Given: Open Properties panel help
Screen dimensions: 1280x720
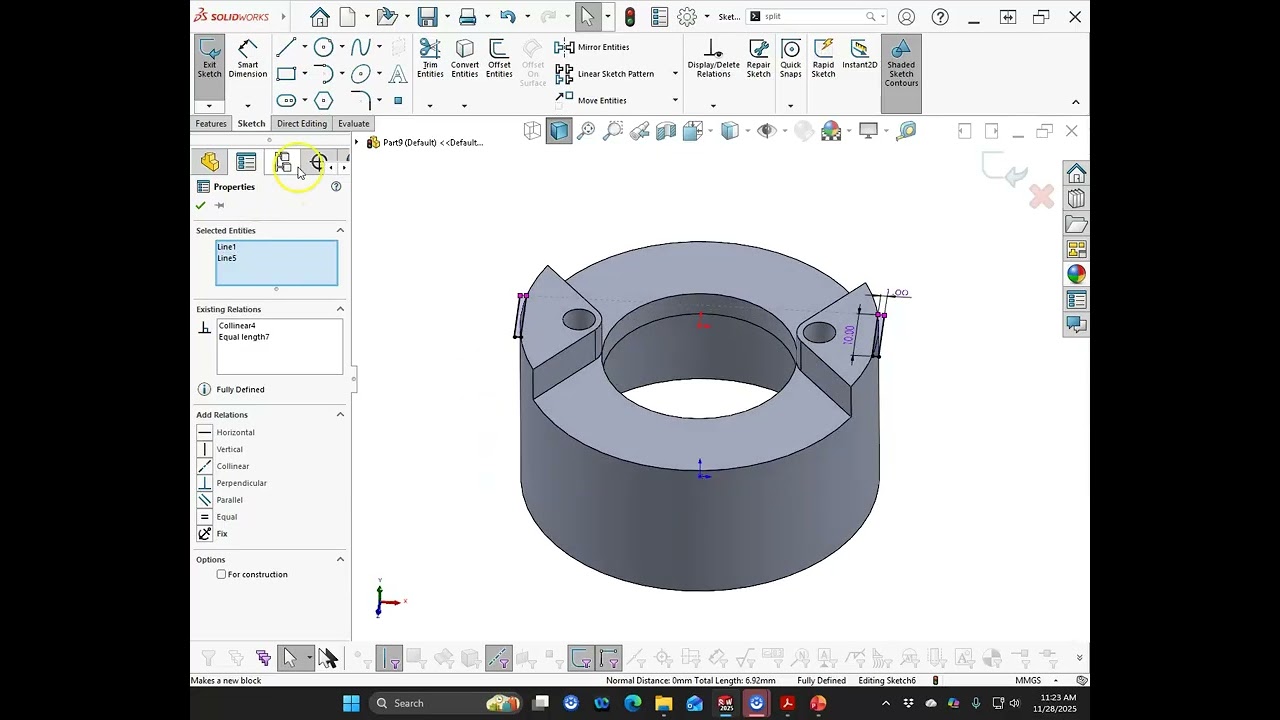Looking at the screenshot, I should point(336,187).
